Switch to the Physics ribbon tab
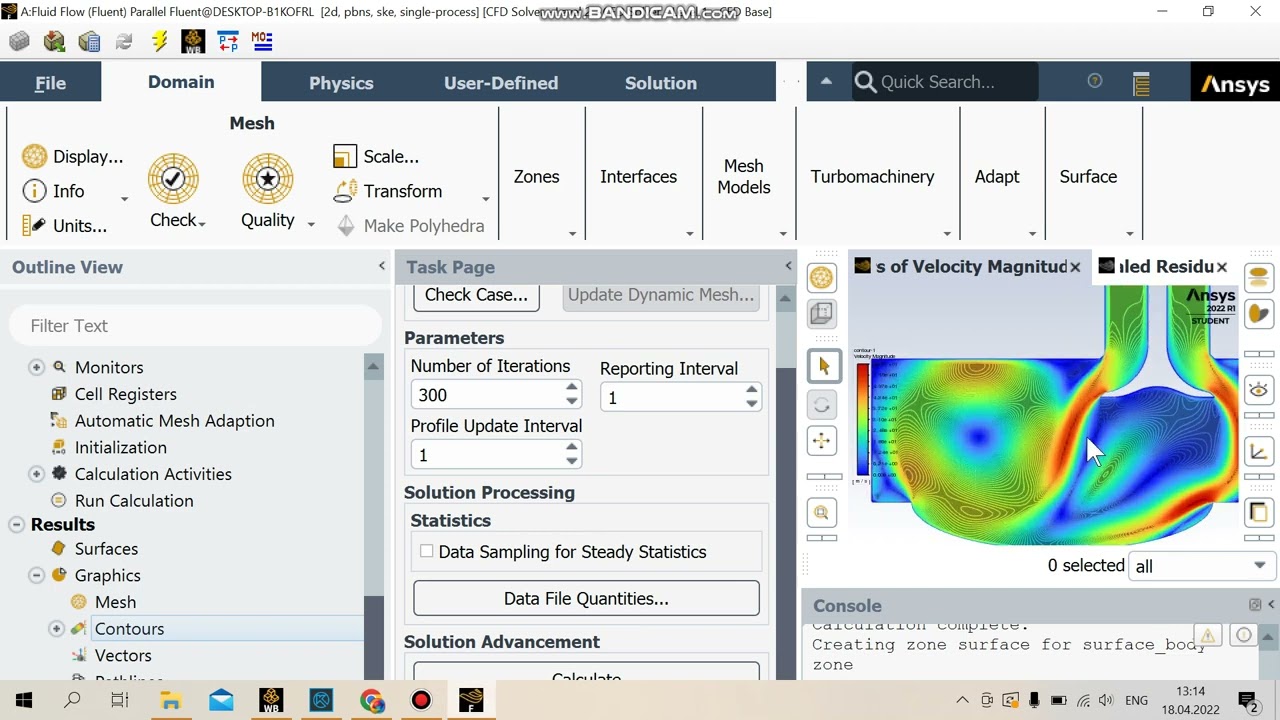The image size is (1280, 720). pos(341,83)
